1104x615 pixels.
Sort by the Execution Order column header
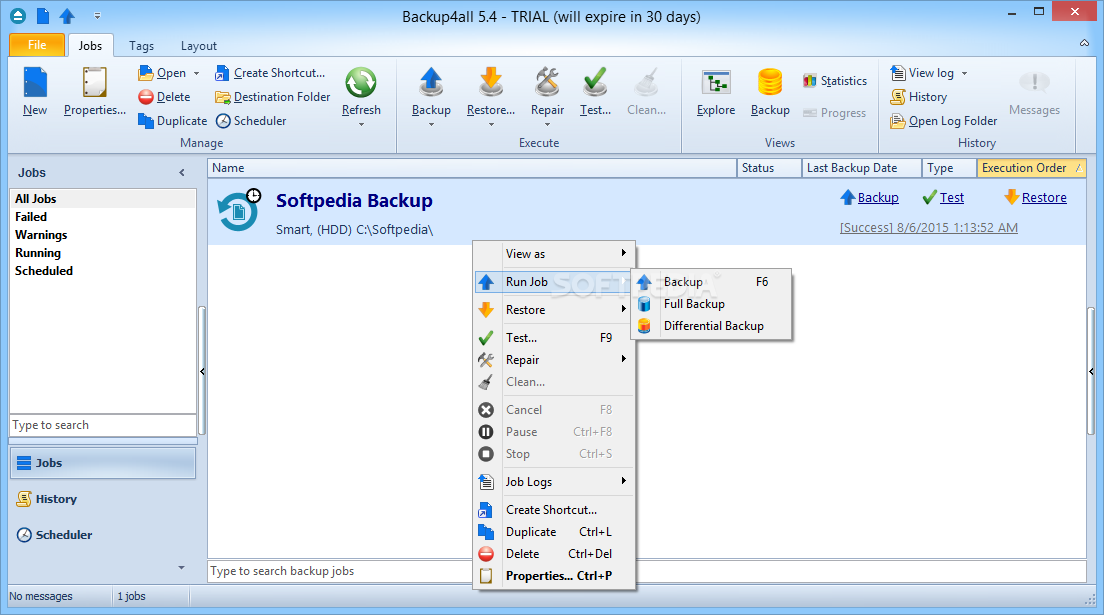point(1031,168)
